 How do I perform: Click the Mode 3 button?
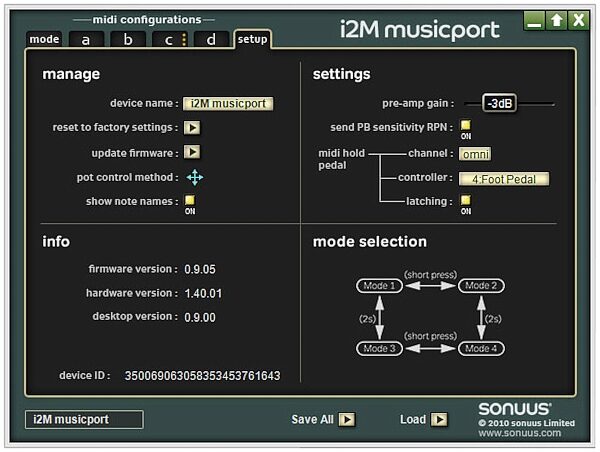click(x=379, y=348)
